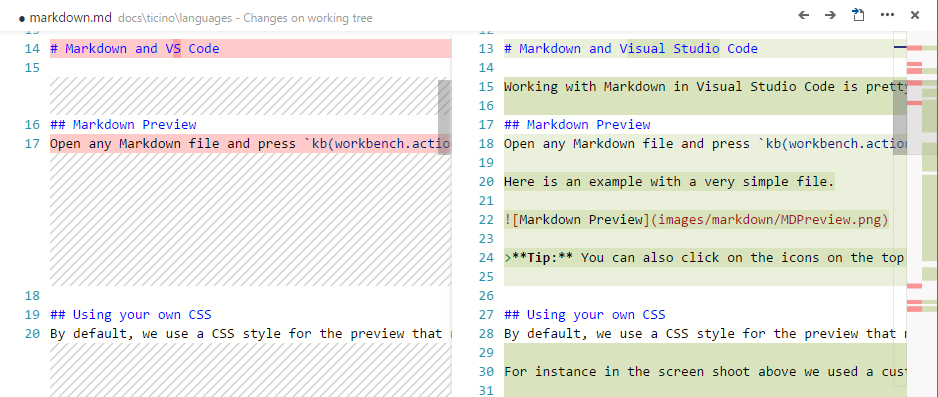Click line 15 'Working with Markdown in Visual Studio Code' text
This screenshot has width=938, height=397.
pyautogui.click(x=706, y=87)
